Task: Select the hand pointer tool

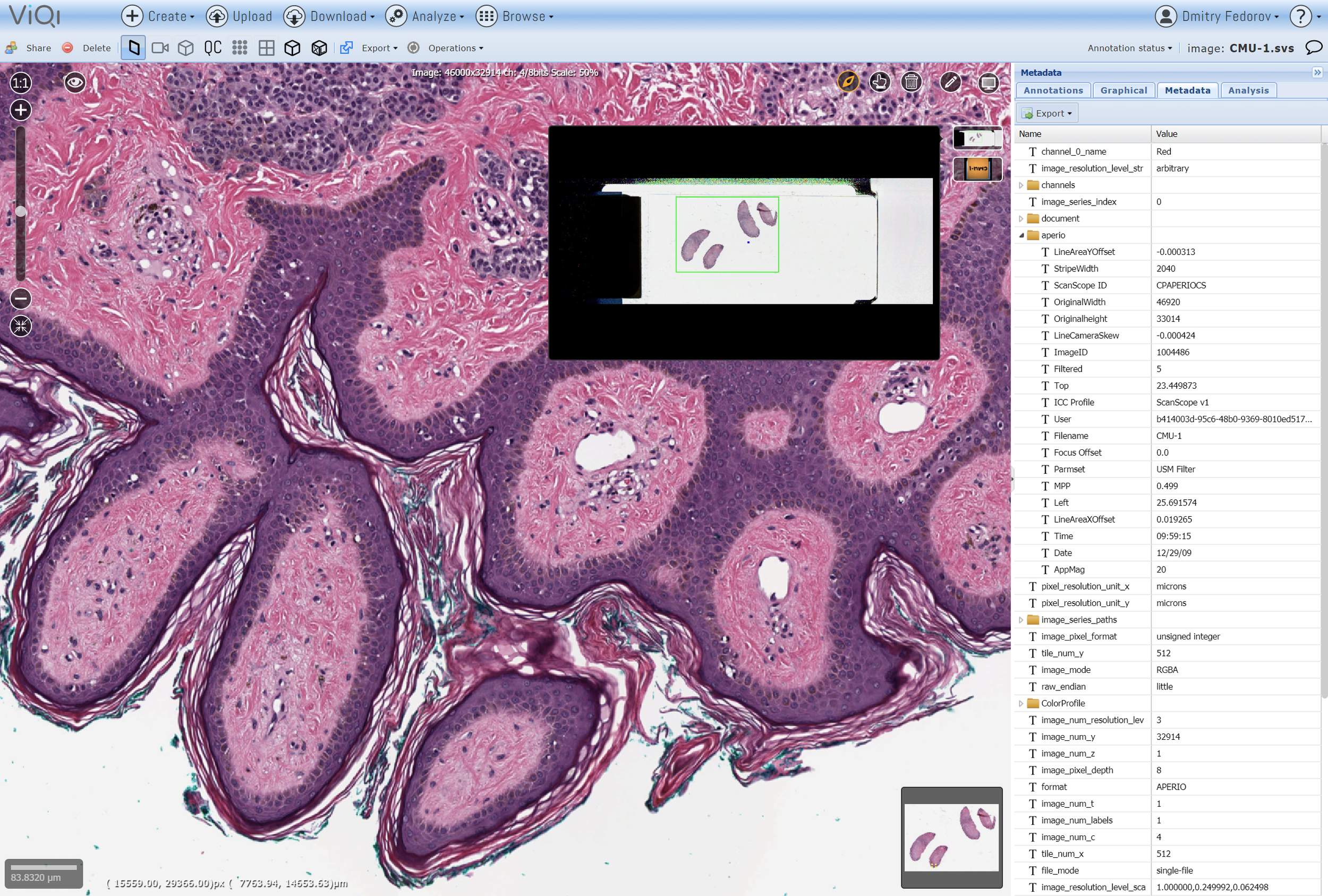Action: [x=880, y=82]
